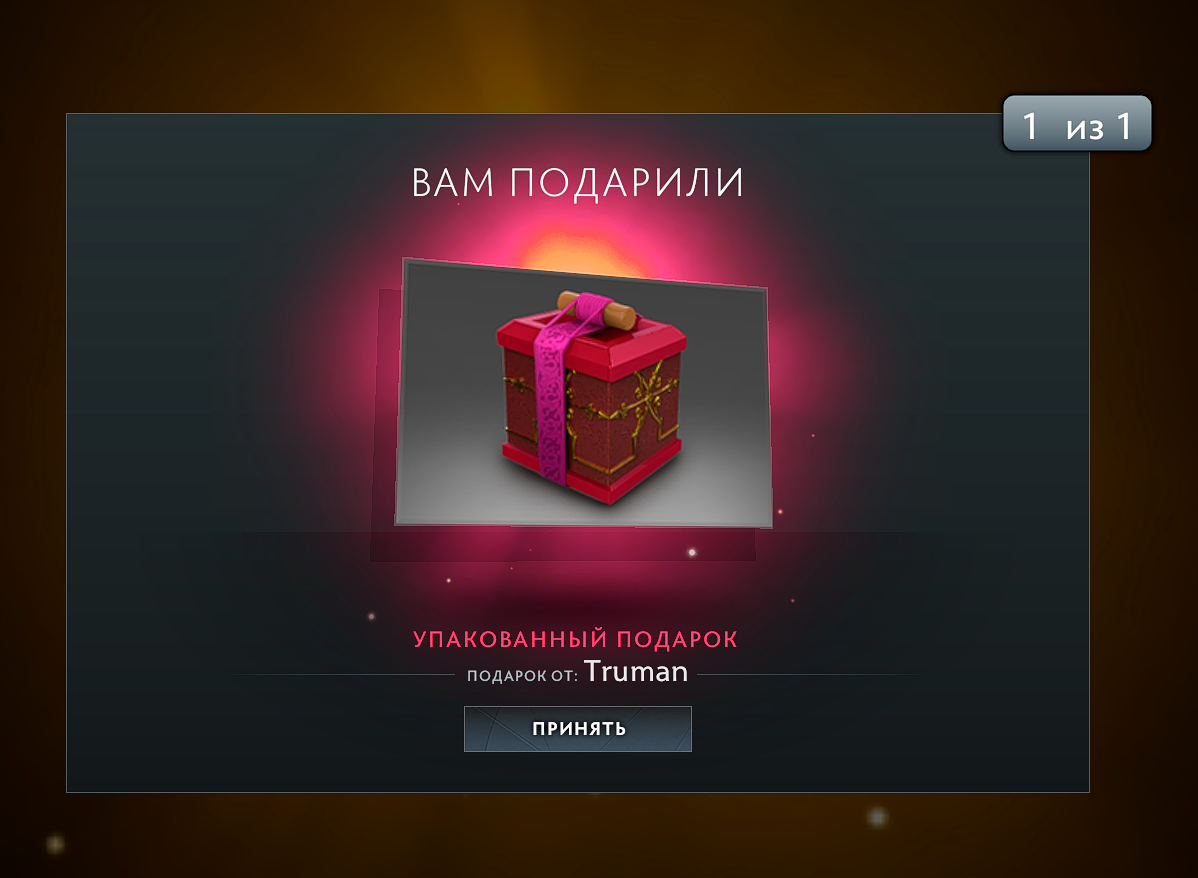Click the small sparkle left of УПАКОВАННЫЙ ПОДАРОК
1198x878 pixels.
click(371, 616)
